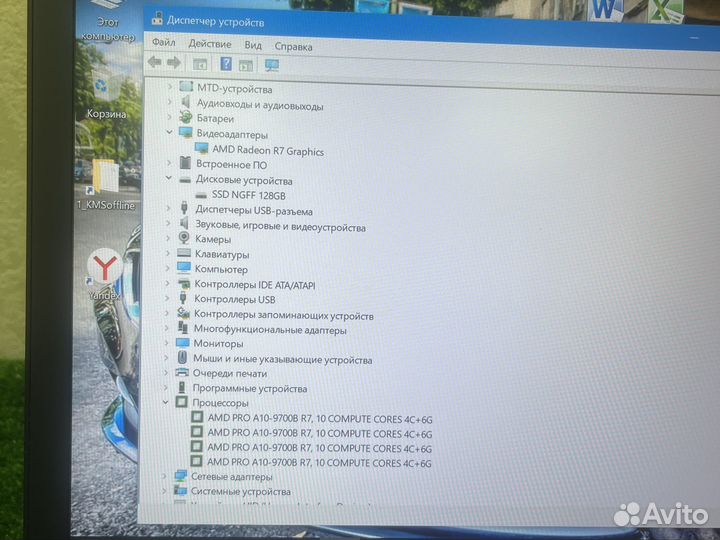Collapse the Дисковые устройства node

click(169, 178)
